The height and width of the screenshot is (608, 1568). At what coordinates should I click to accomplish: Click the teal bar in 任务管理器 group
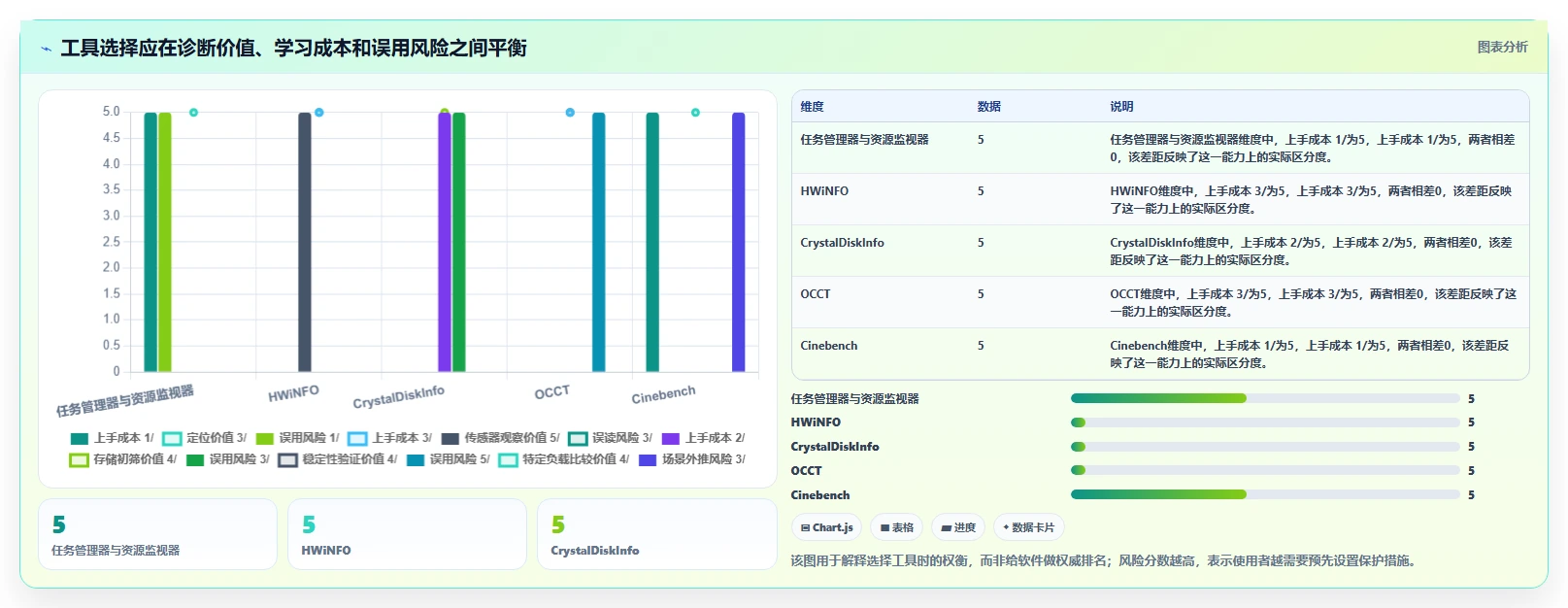[x=150, y=242]
